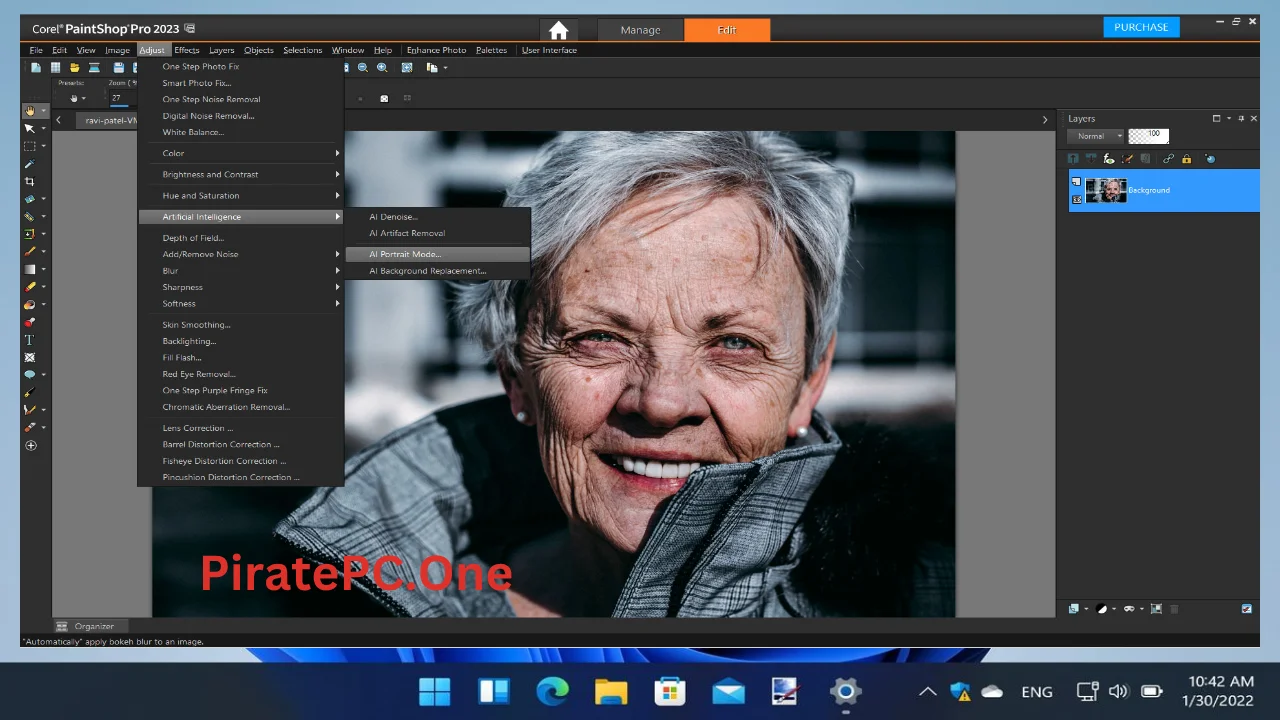Click the Open folder icon in toolbar

(74, 68)
